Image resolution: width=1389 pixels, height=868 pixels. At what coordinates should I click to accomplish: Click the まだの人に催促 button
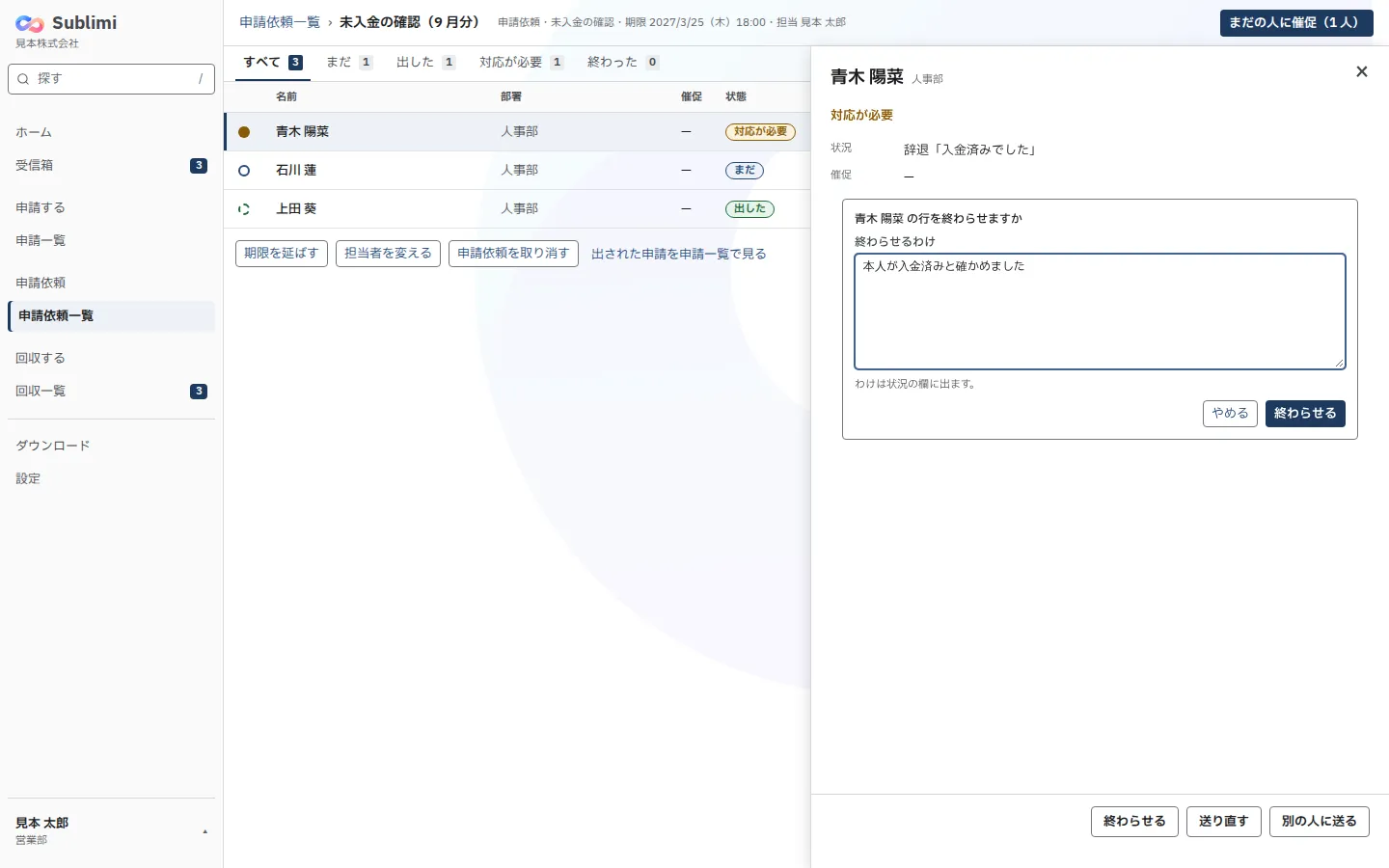1296,23
